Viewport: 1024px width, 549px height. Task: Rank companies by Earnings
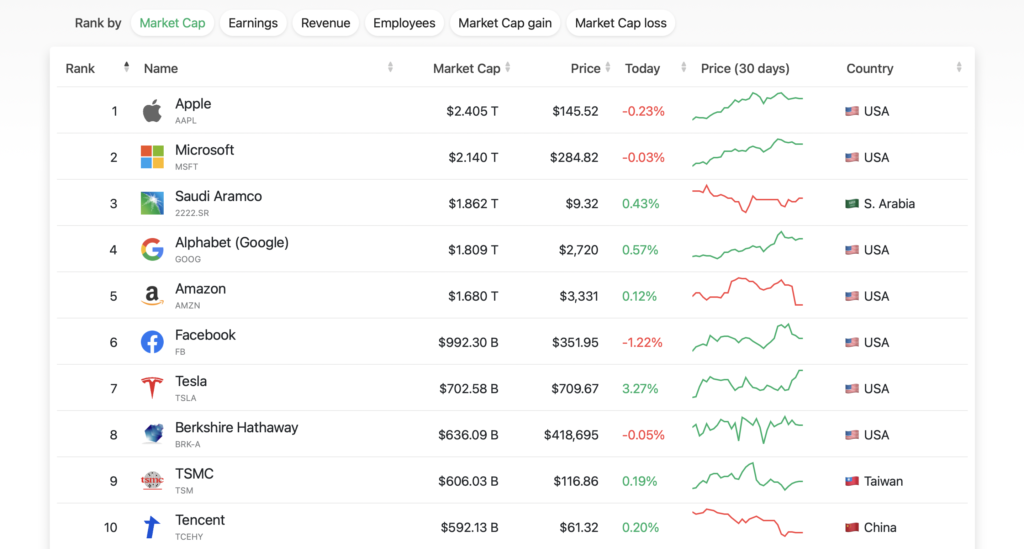click(253, 23)
